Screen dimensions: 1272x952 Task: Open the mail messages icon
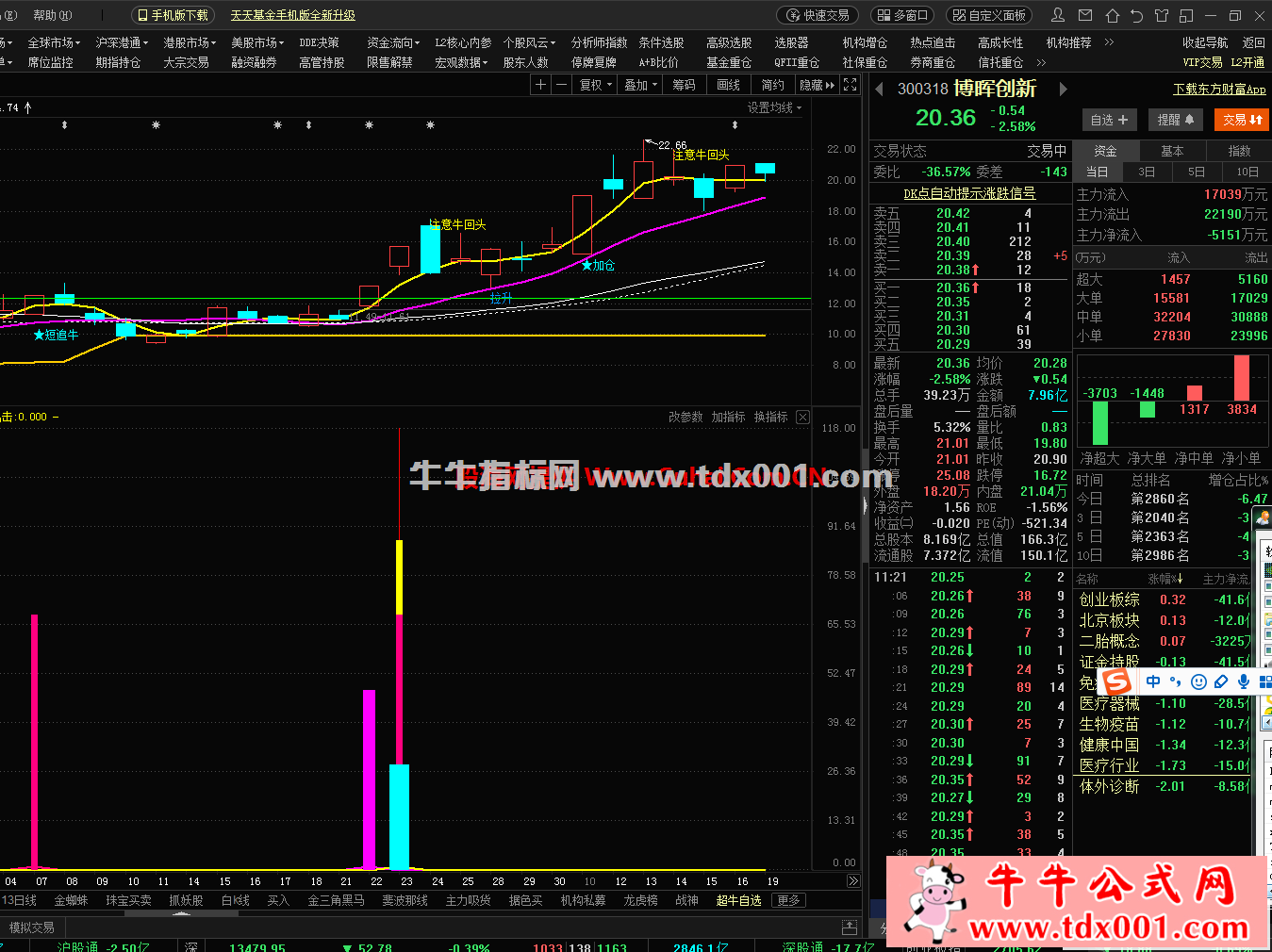pyautogui.click(x=1085, y=15)
